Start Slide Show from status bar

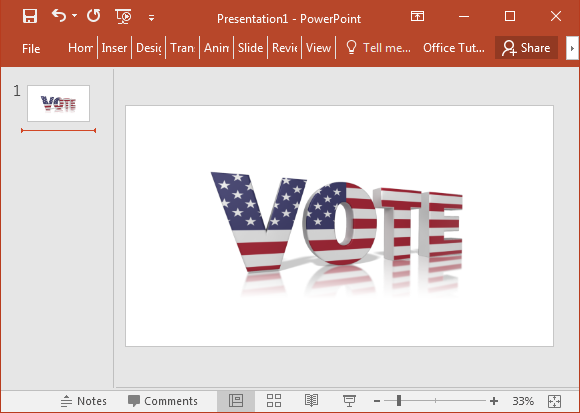349,401
